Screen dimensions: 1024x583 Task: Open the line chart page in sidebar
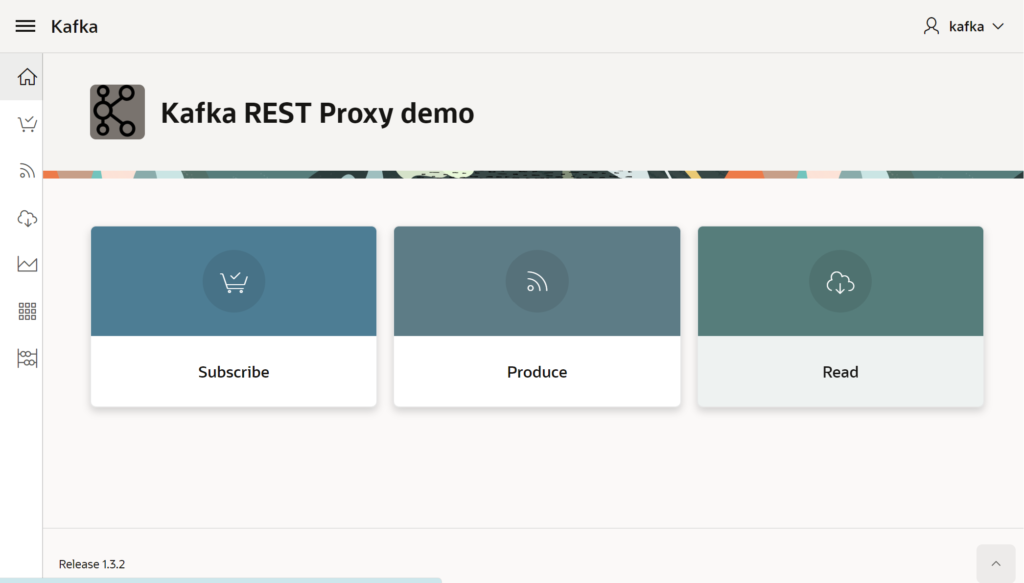27,264
